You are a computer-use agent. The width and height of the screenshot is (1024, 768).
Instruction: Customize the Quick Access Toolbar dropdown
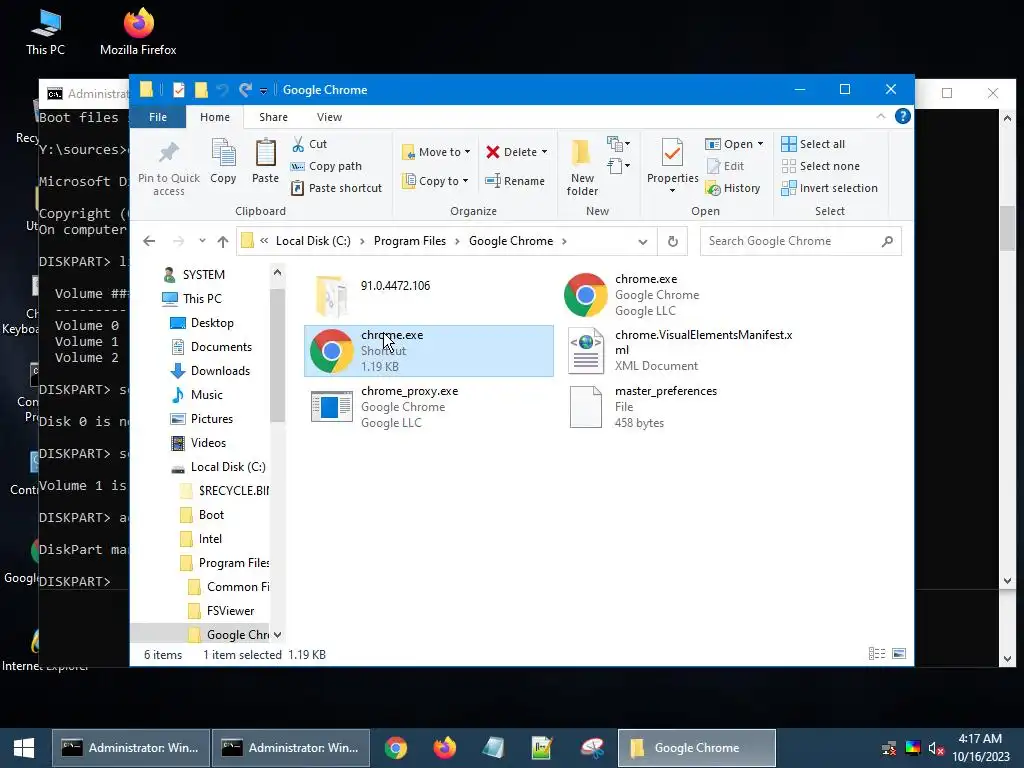pos(263,91)
